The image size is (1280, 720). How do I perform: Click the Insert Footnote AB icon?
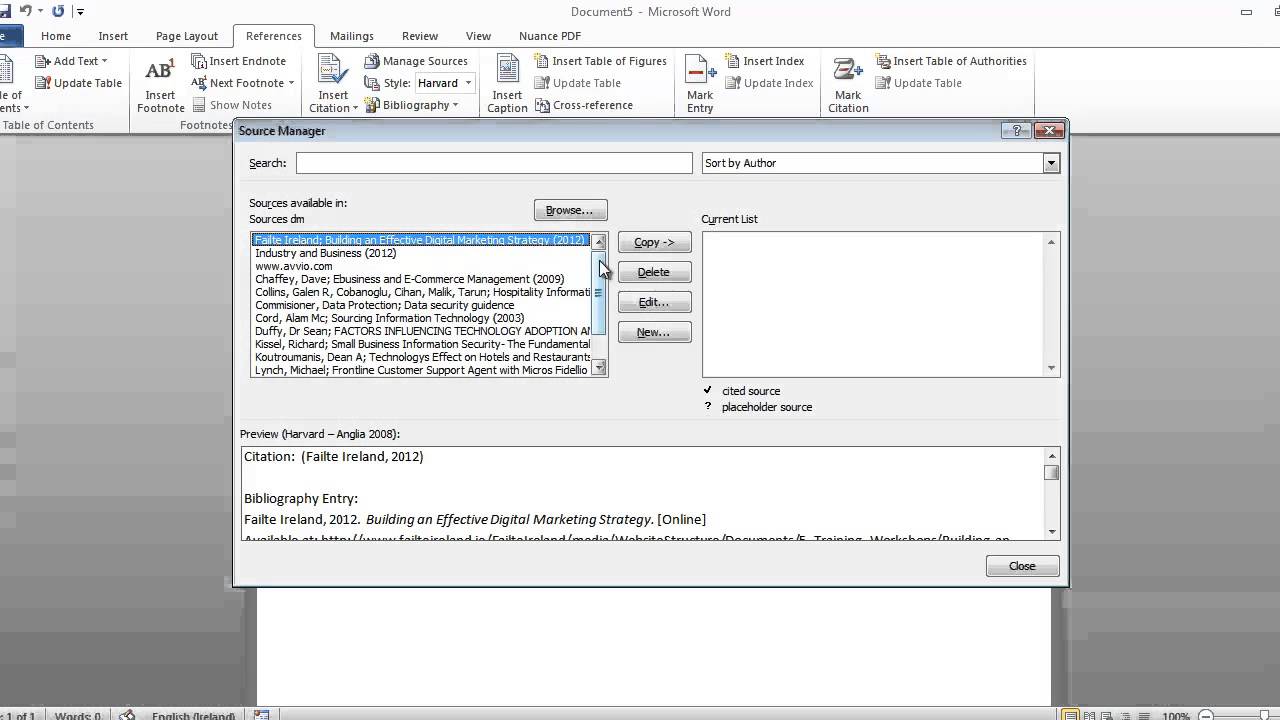pyautogui.click(x=159, y=72)
